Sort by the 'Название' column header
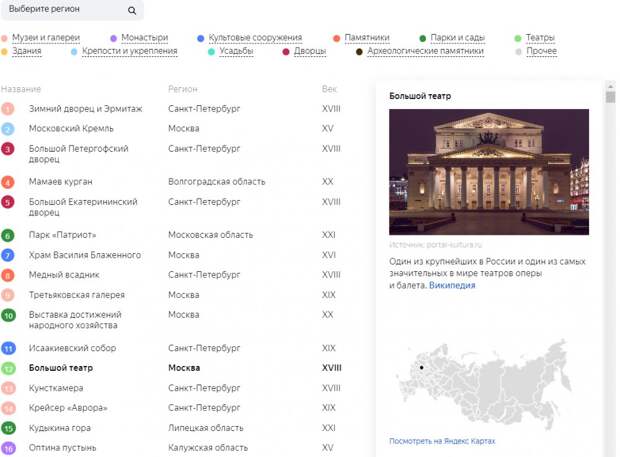 pyautogui.click(x=21, y=89)
